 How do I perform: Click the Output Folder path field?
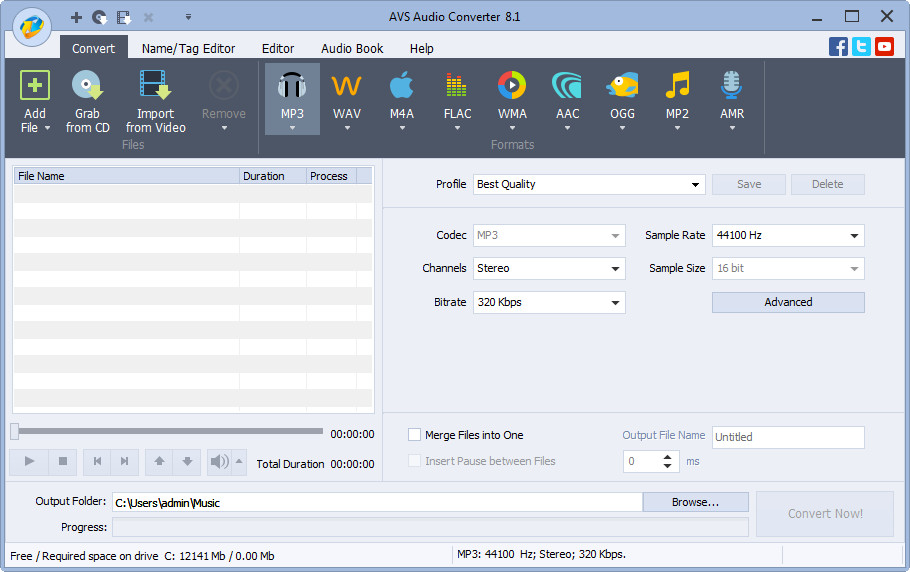(377, 502)
